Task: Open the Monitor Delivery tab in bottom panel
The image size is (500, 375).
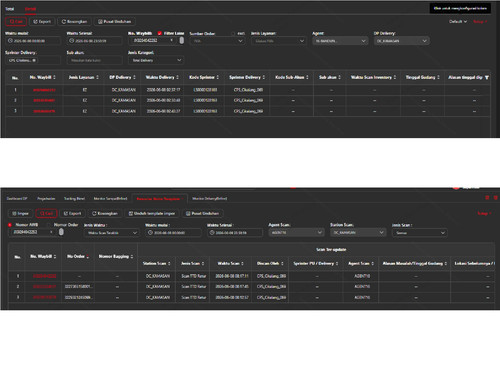Action: click(x=210, y=199)
